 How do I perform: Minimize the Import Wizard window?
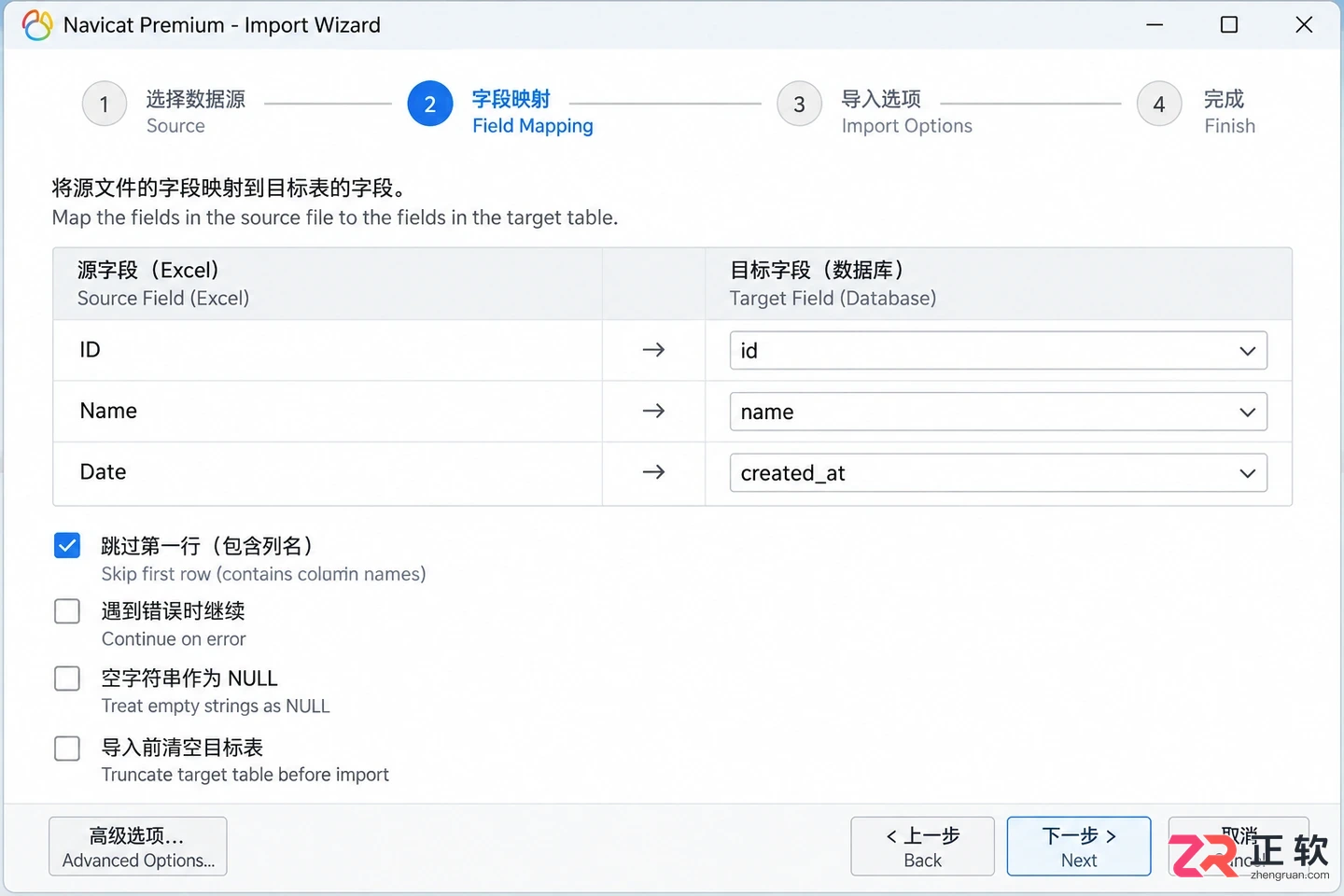[x=1155, y=25]
